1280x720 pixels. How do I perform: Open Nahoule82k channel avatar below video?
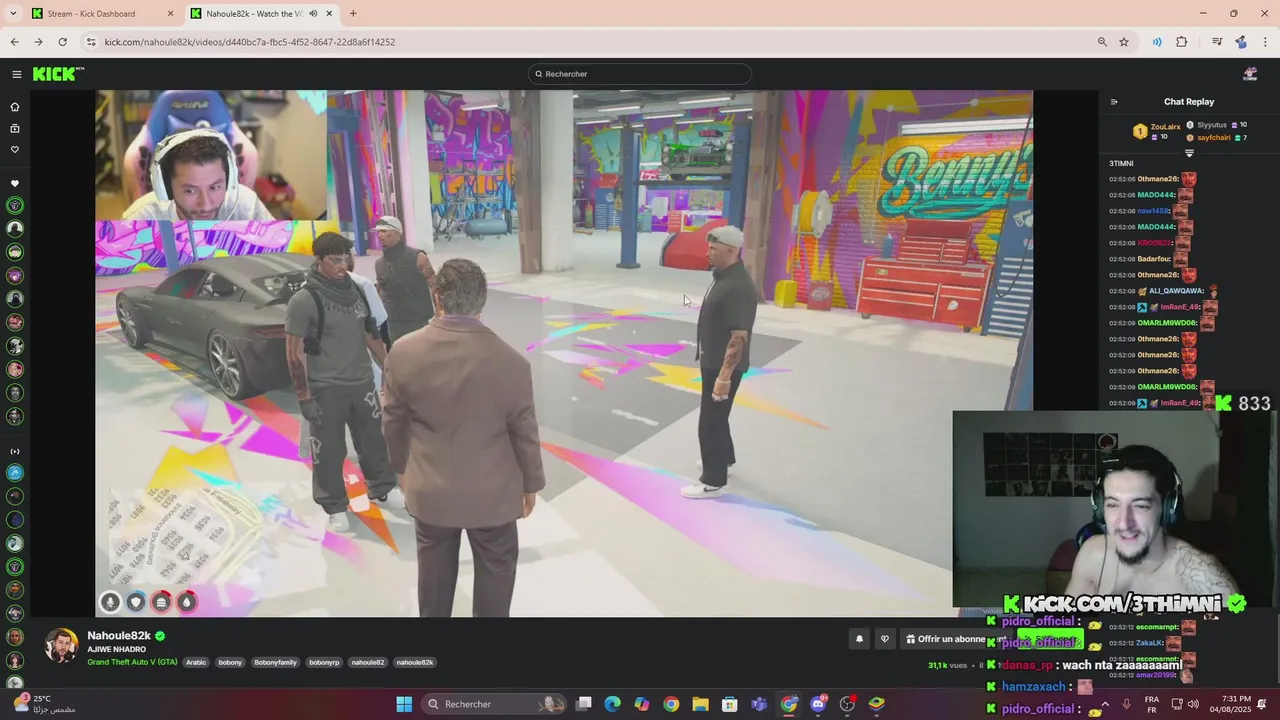[61, 646]
